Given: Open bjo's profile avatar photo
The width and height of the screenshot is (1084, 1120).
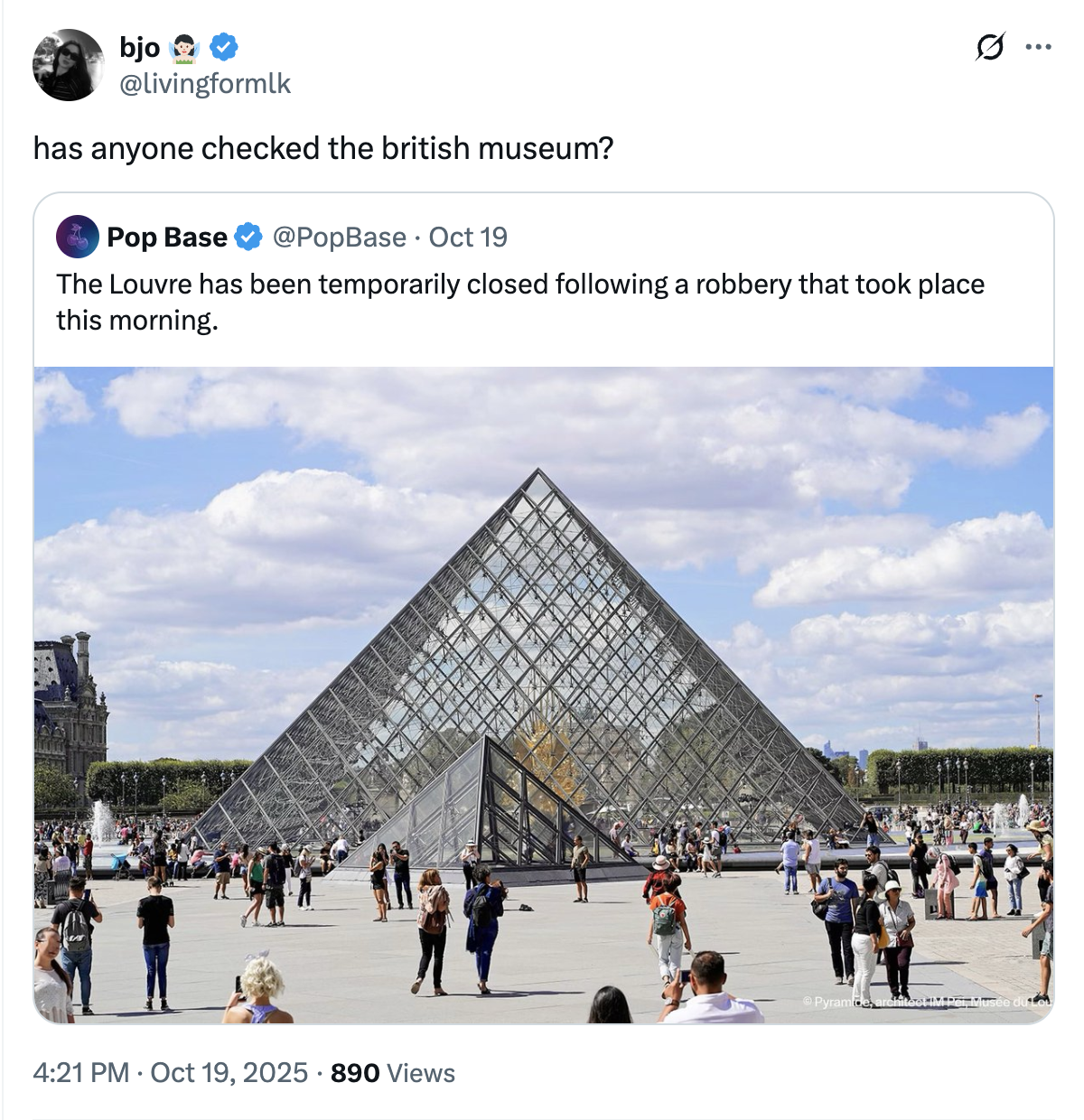Looking at the screenshot, I should pyautogui.click(x=69, y=65).
